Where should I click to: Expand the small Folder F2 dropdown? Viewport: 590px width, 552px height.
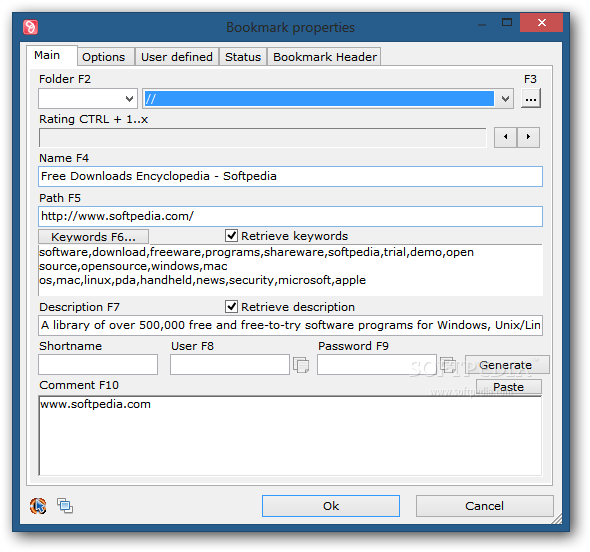[129, 99]
